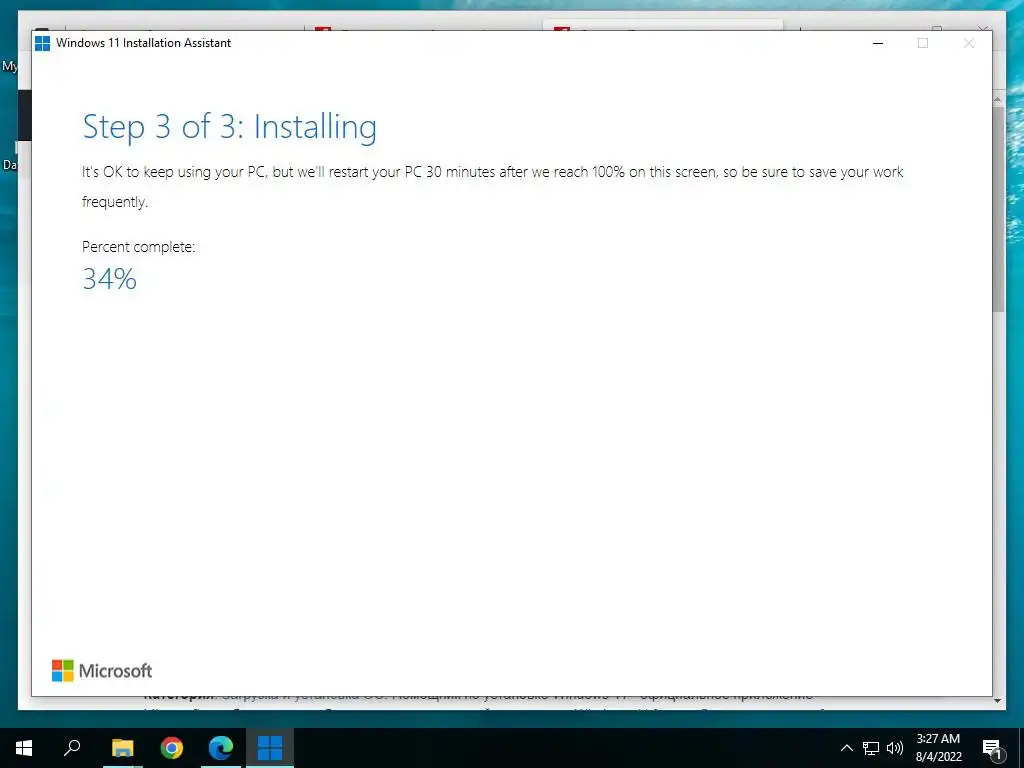Click the 'Step 3 of 3: Installing' heading
The image size is (1024, 768).
coord(230,127)
